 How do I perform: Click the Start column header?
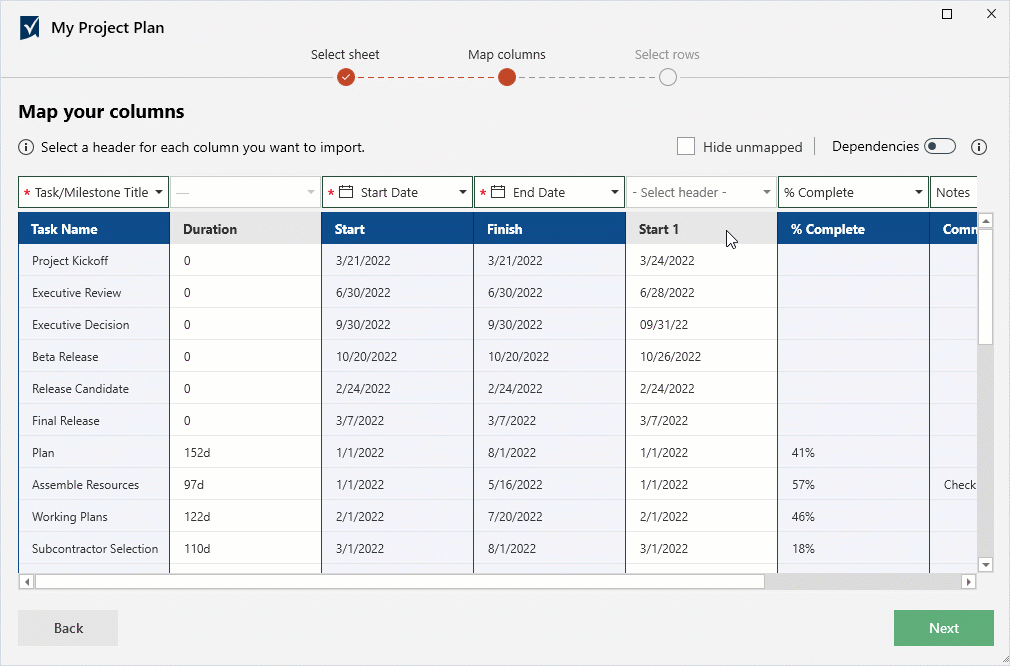(x=397, y=229)
